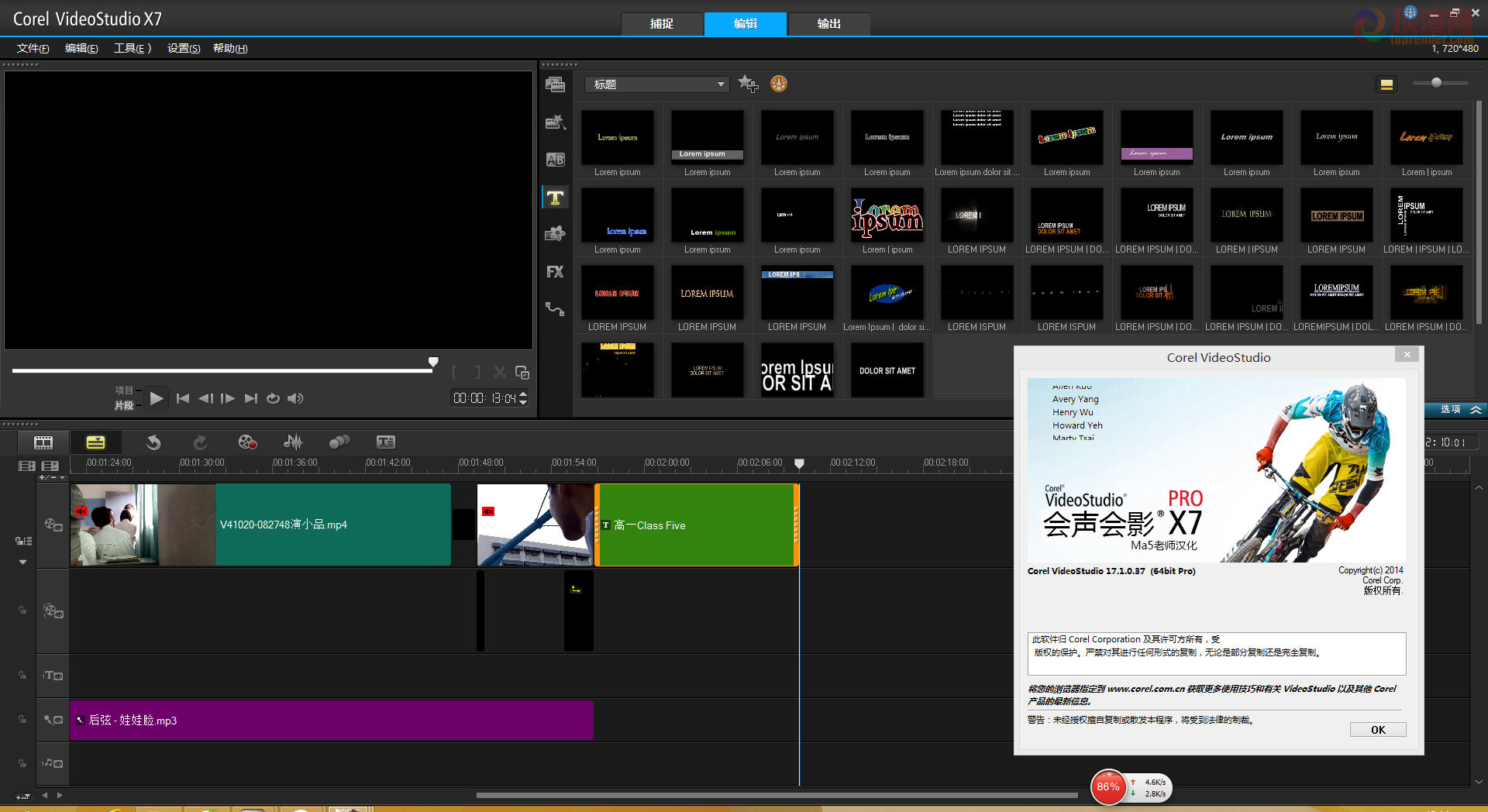Image resolution: width=1488 pixels, height=812 pixels.
Task: Open the 编辑 menu
Action: 81,48
